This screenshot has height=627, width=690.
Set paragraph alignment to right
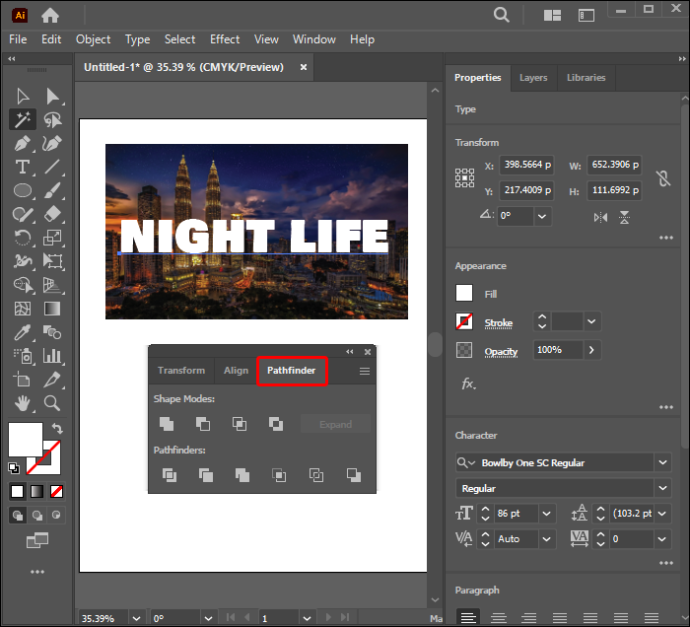click(x=529, y=618)
